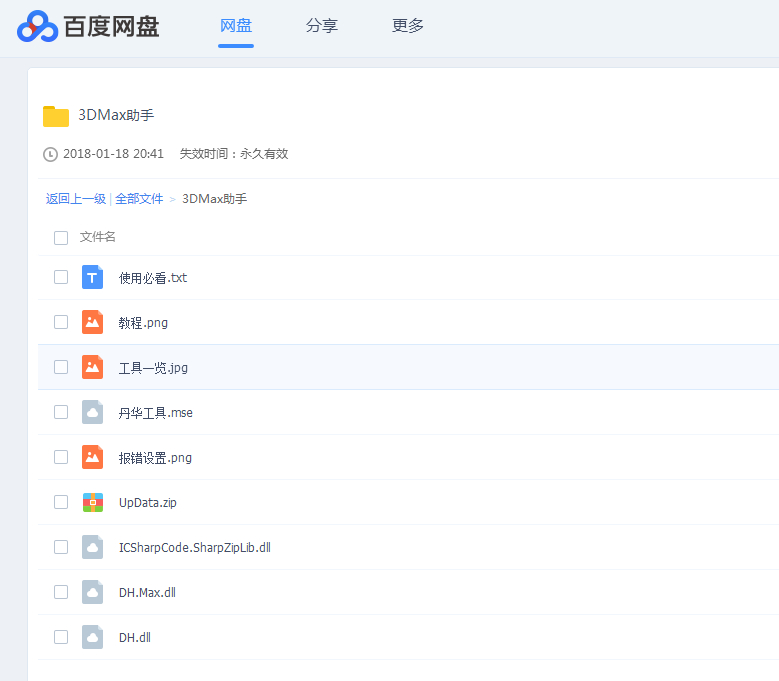Check the box for 使用必看.txt

coord(61,277)
